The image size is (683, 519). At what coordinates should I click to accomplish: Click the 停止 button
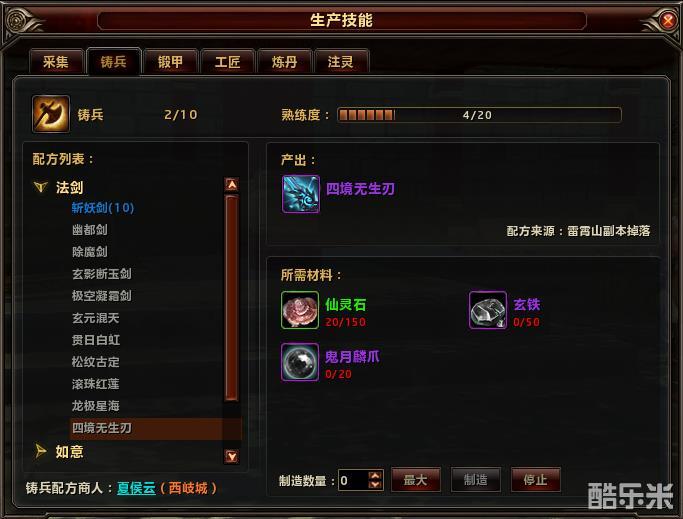(x=535, y=480)
